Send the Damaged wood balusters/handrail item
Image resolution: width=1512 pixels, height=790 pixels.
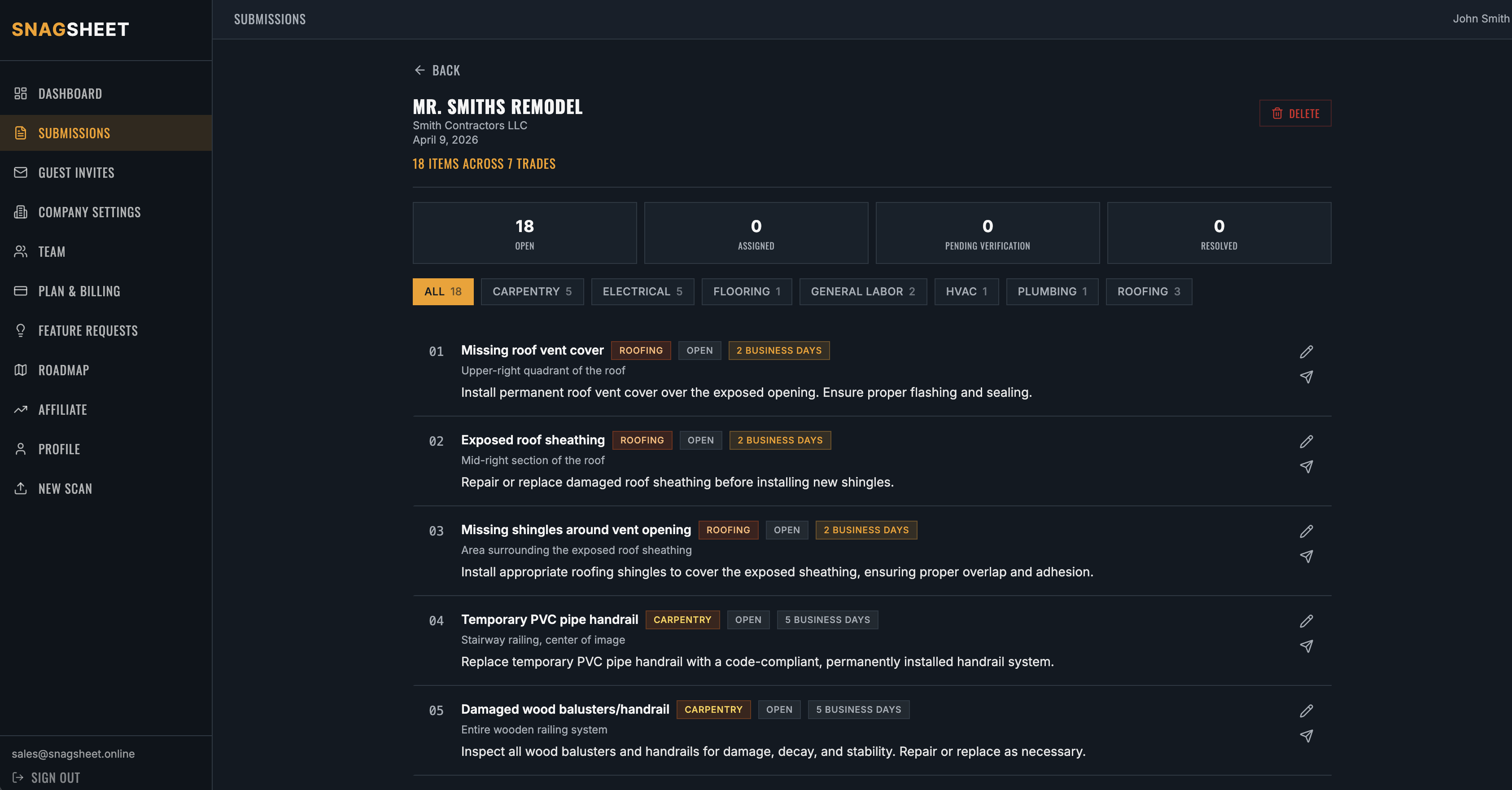(1306, 737)
